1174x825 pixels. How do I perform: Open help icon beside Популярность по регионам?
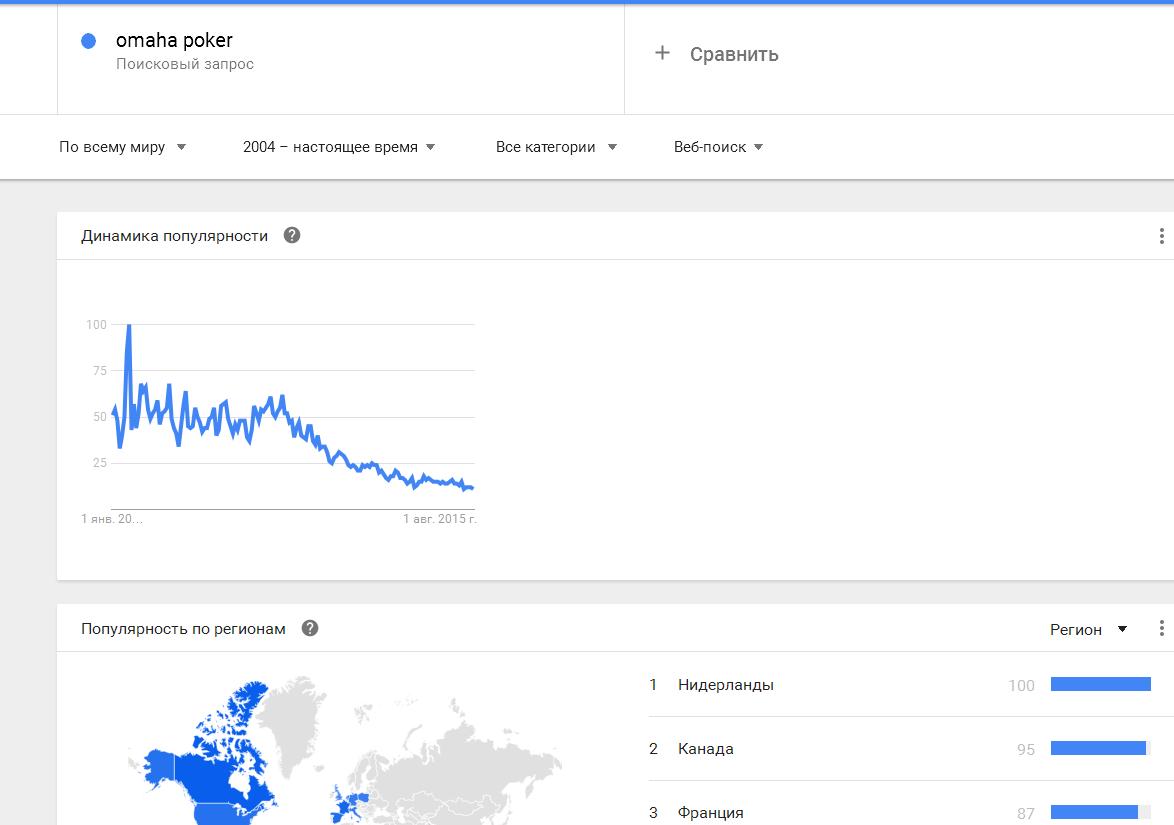pyautogui.click(x=310, y=628)
